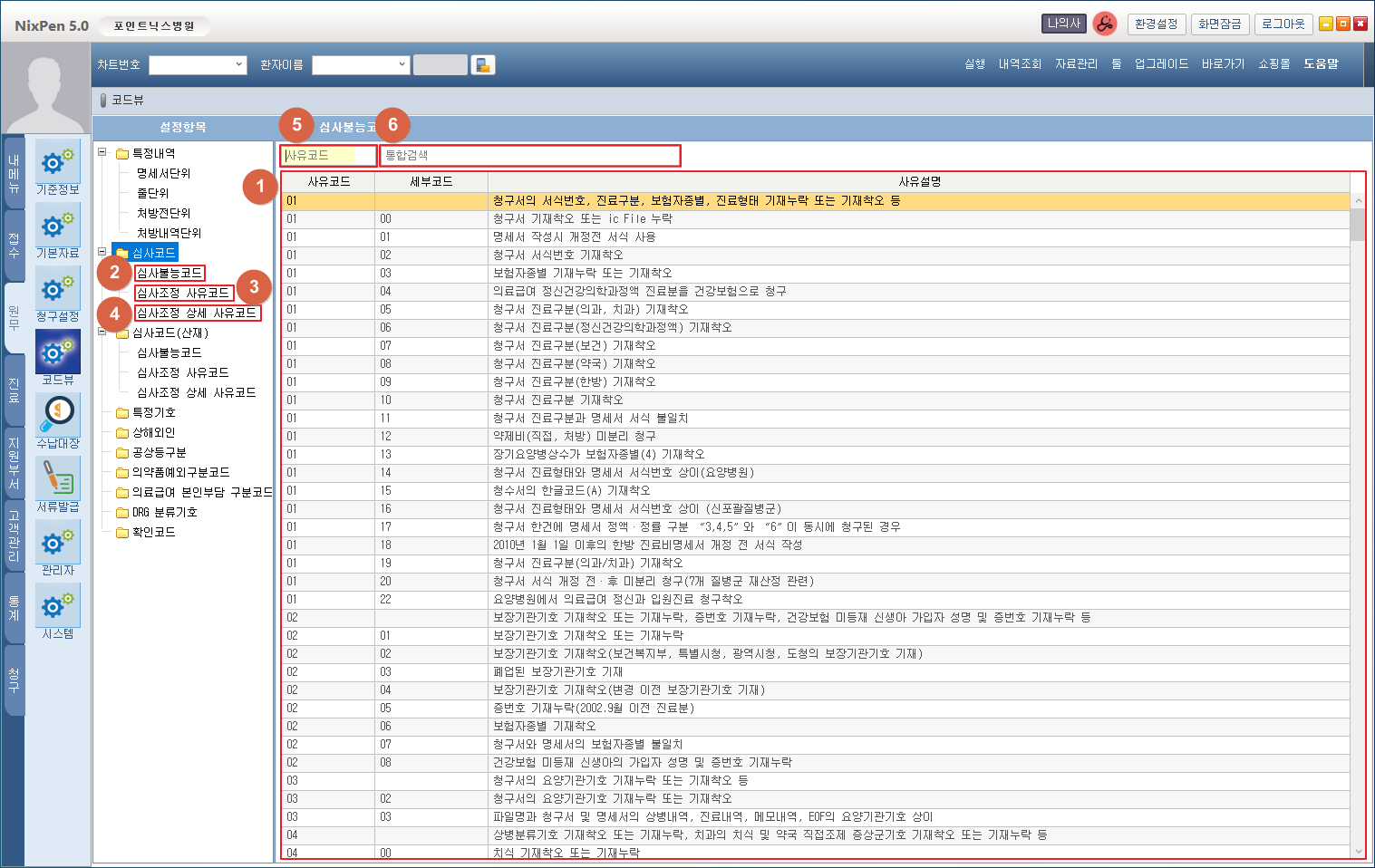
Task: Open the 서류발급 document icon
Action: point(58,478)
